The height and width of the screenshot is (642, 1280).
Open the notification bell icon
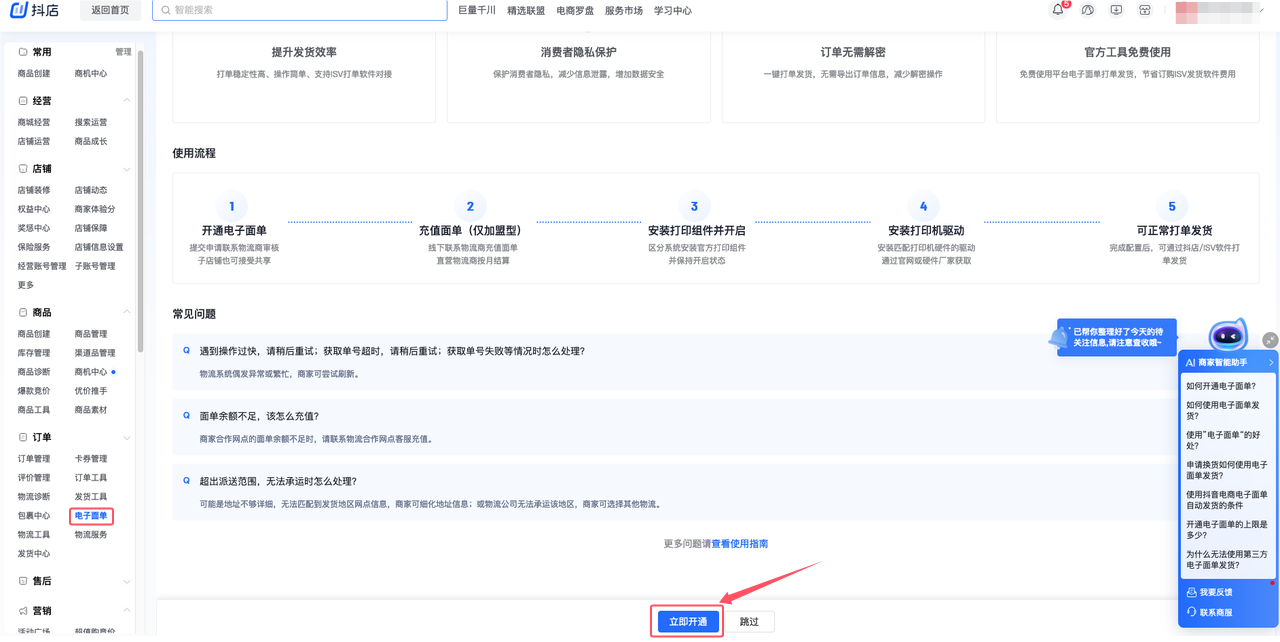tap(1058, 10)
